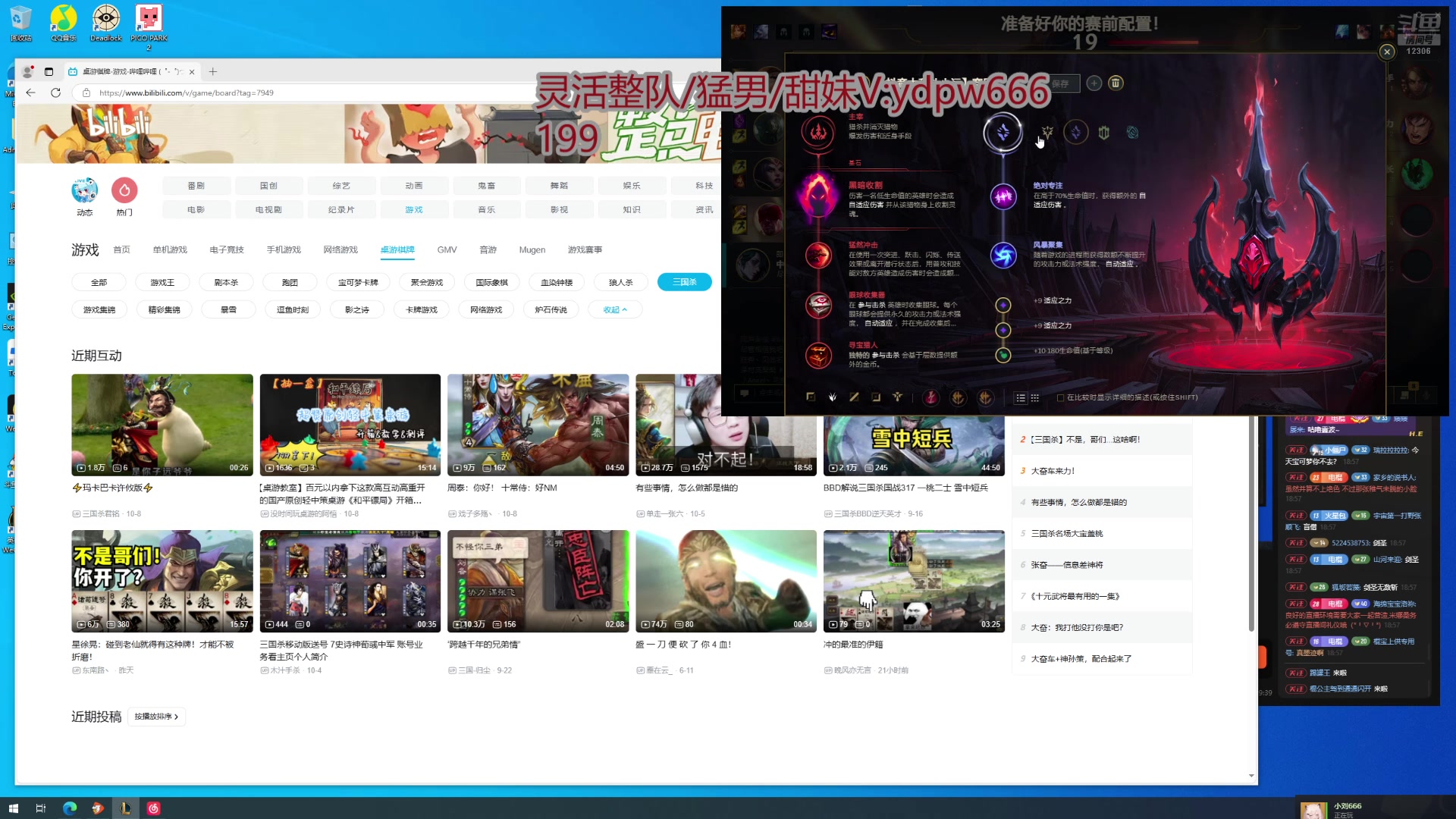Open the PICO PARK 2 desktop shortcut
The width and height of the screenshot is (1456, 819).
149,27
